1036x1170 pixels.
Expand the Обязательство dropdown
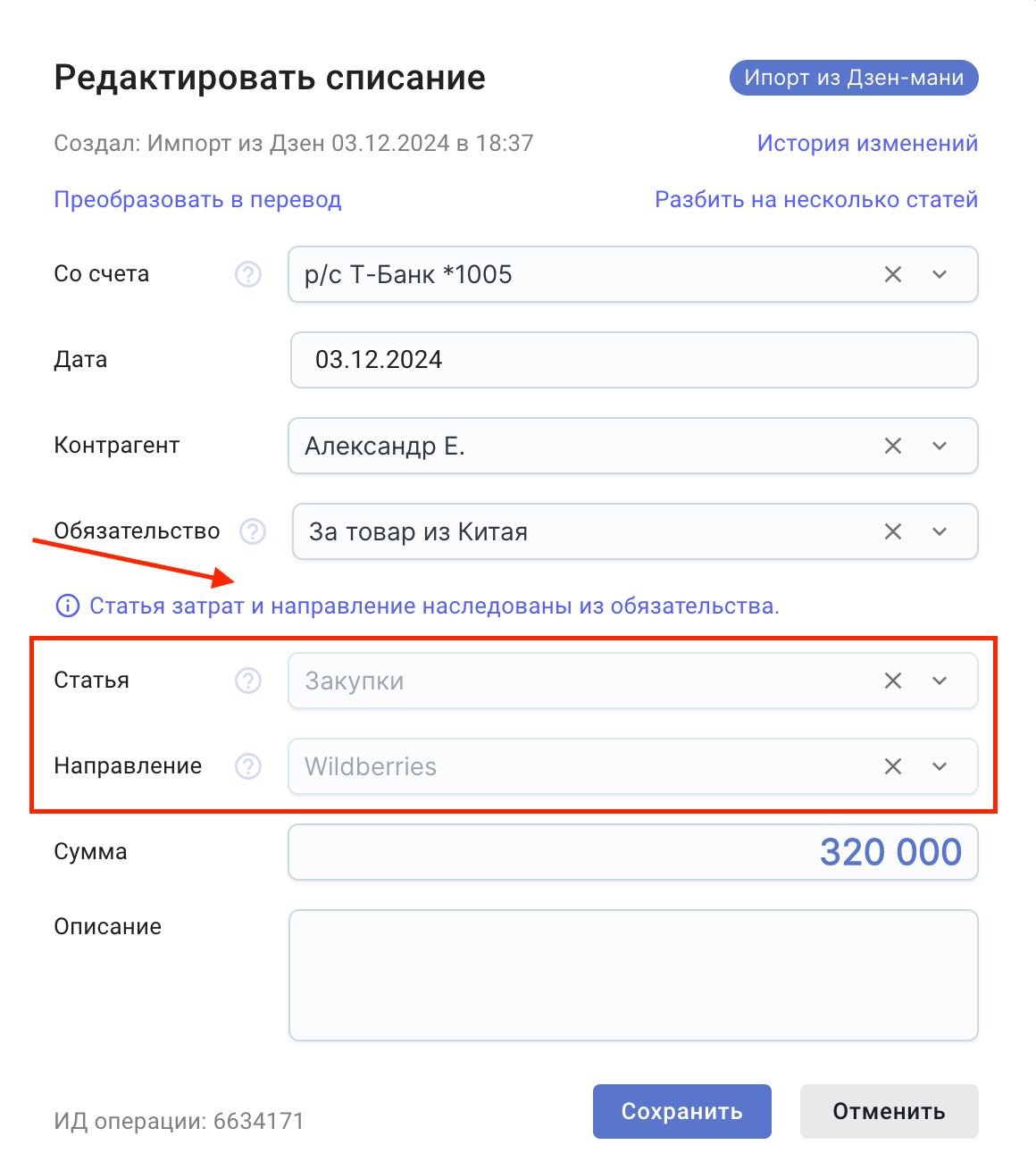[940, 531]
